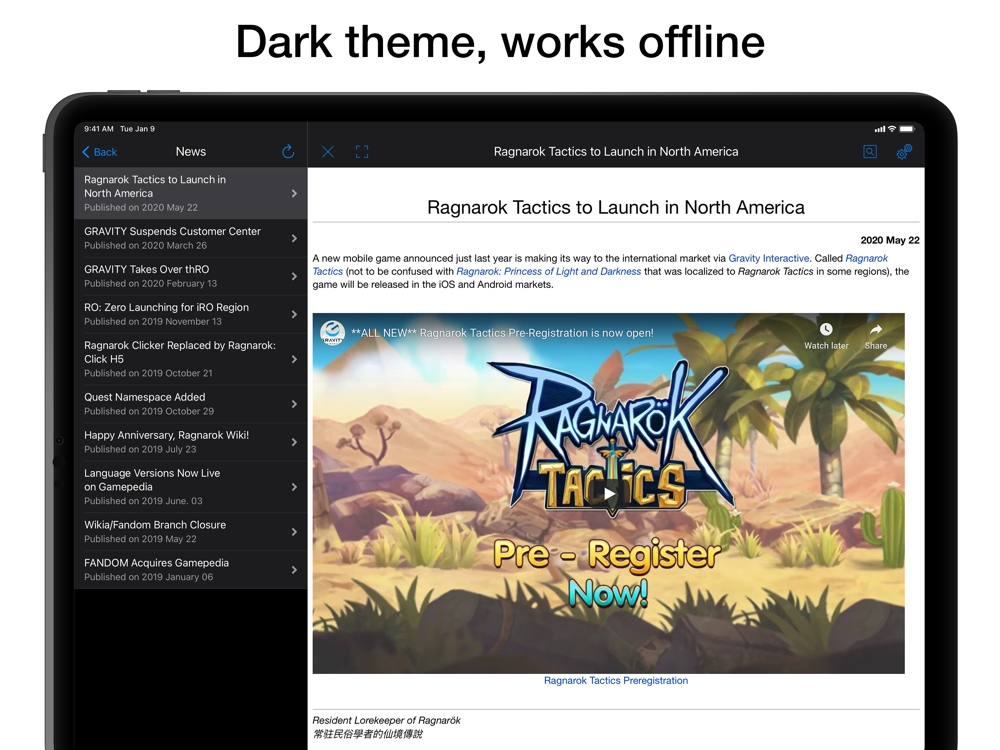This screenshot has width=1000, height=750.
Task: Open RO: Zero Launching for iRO Region
Action: [x=191, y=314]
